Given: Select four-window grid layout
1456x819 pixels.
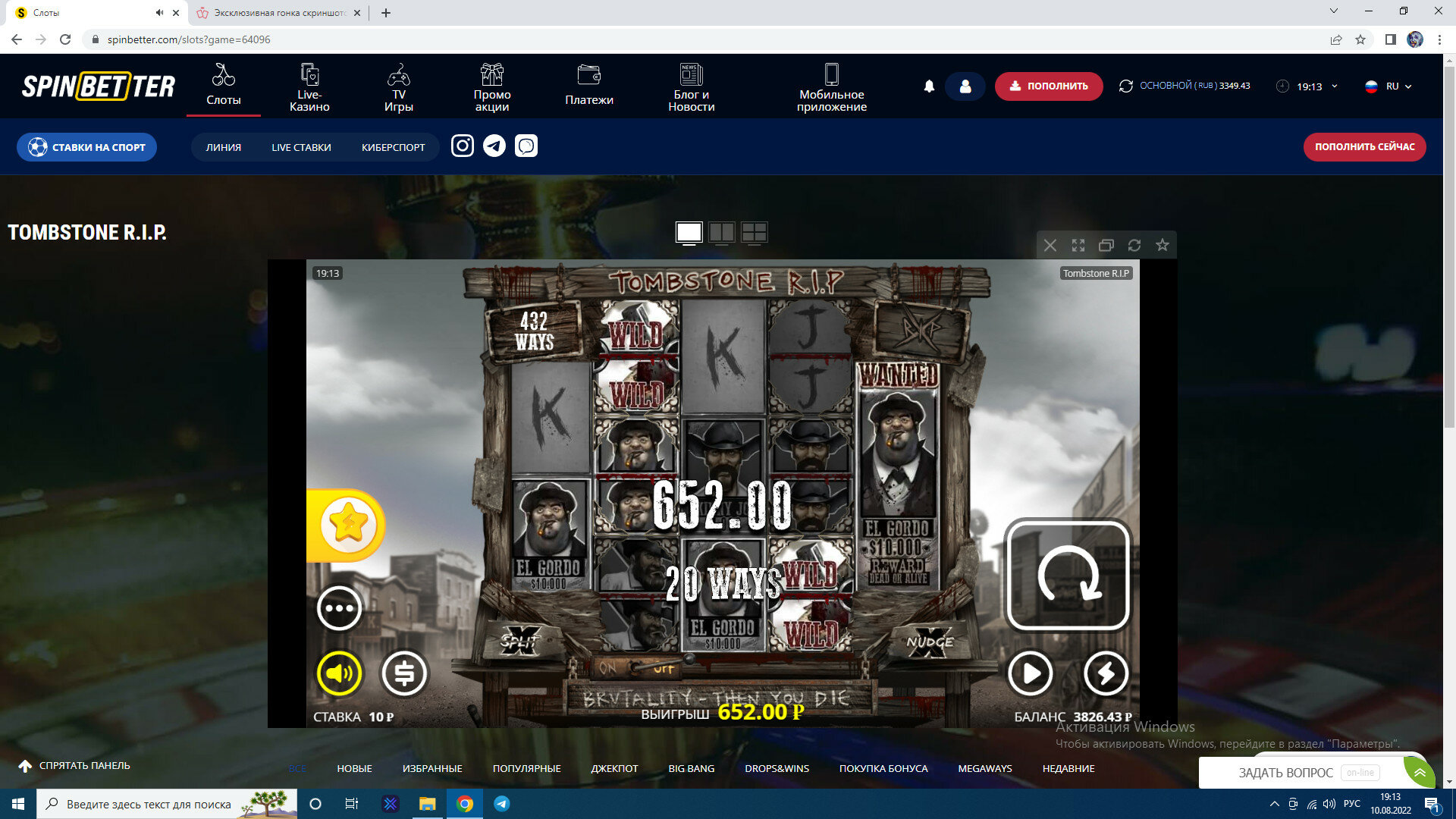Looking at the screenshot, I should point(754,233).
